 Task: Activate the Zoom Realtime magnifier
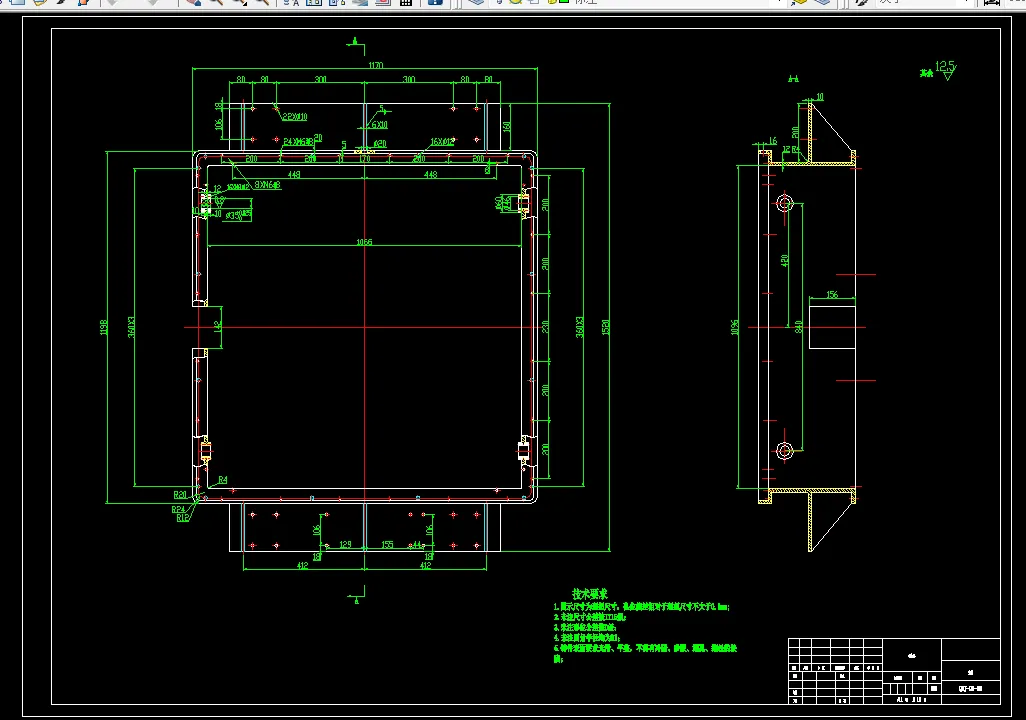coord(216,3)
